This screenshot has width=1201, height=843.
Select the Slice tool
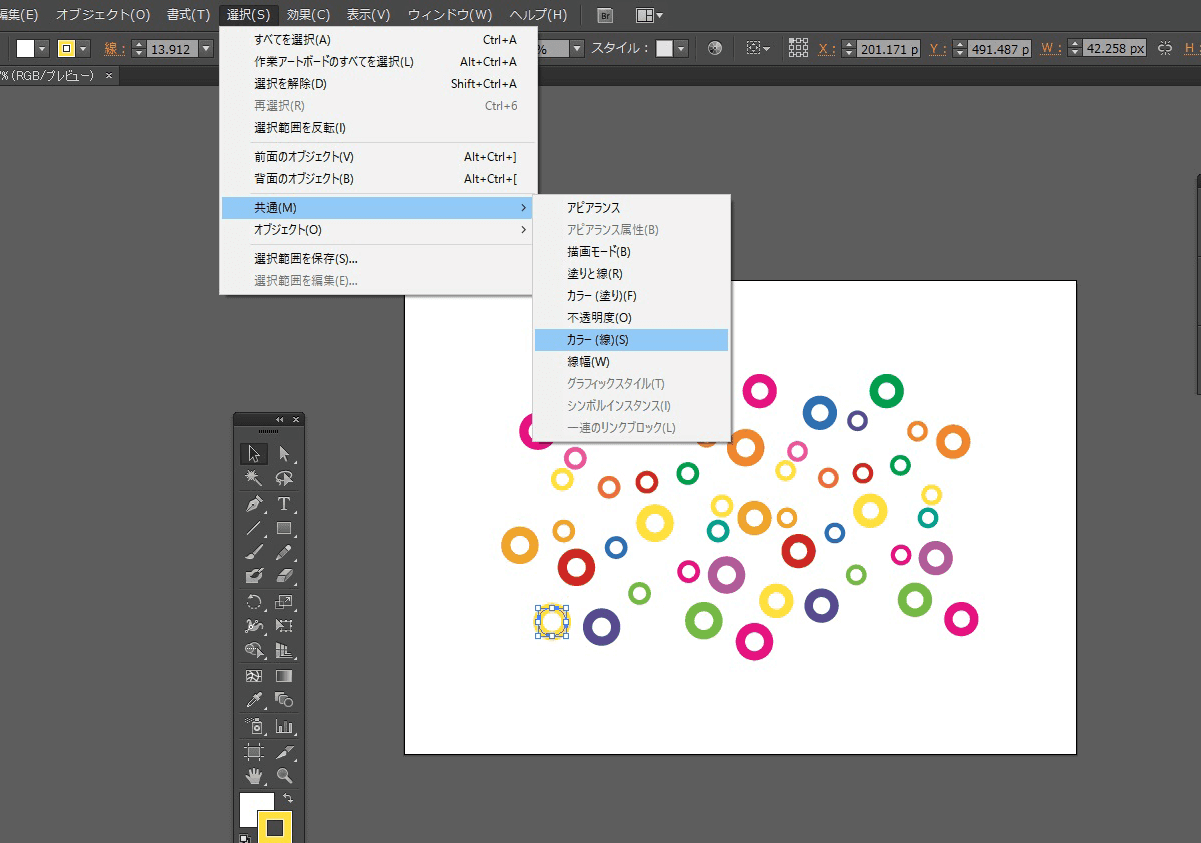[x=284, y=751]
